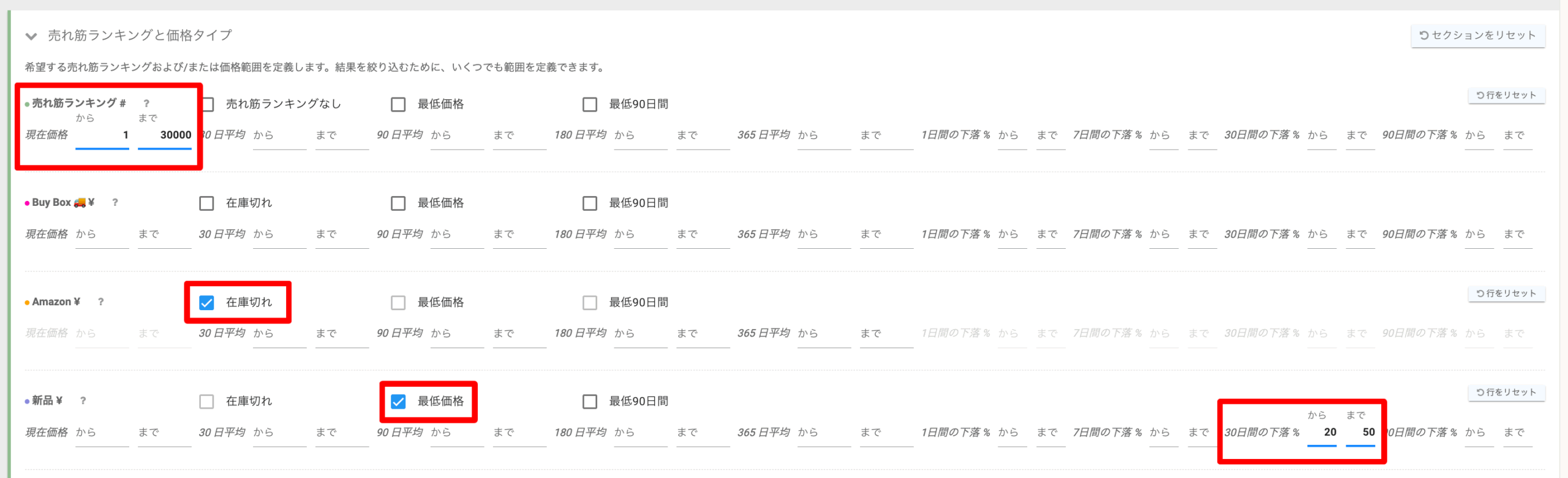1568x478 pixels.
Task: Uncheck 最低価格 in the 新品 ¥ row
Action: (398, 401)
